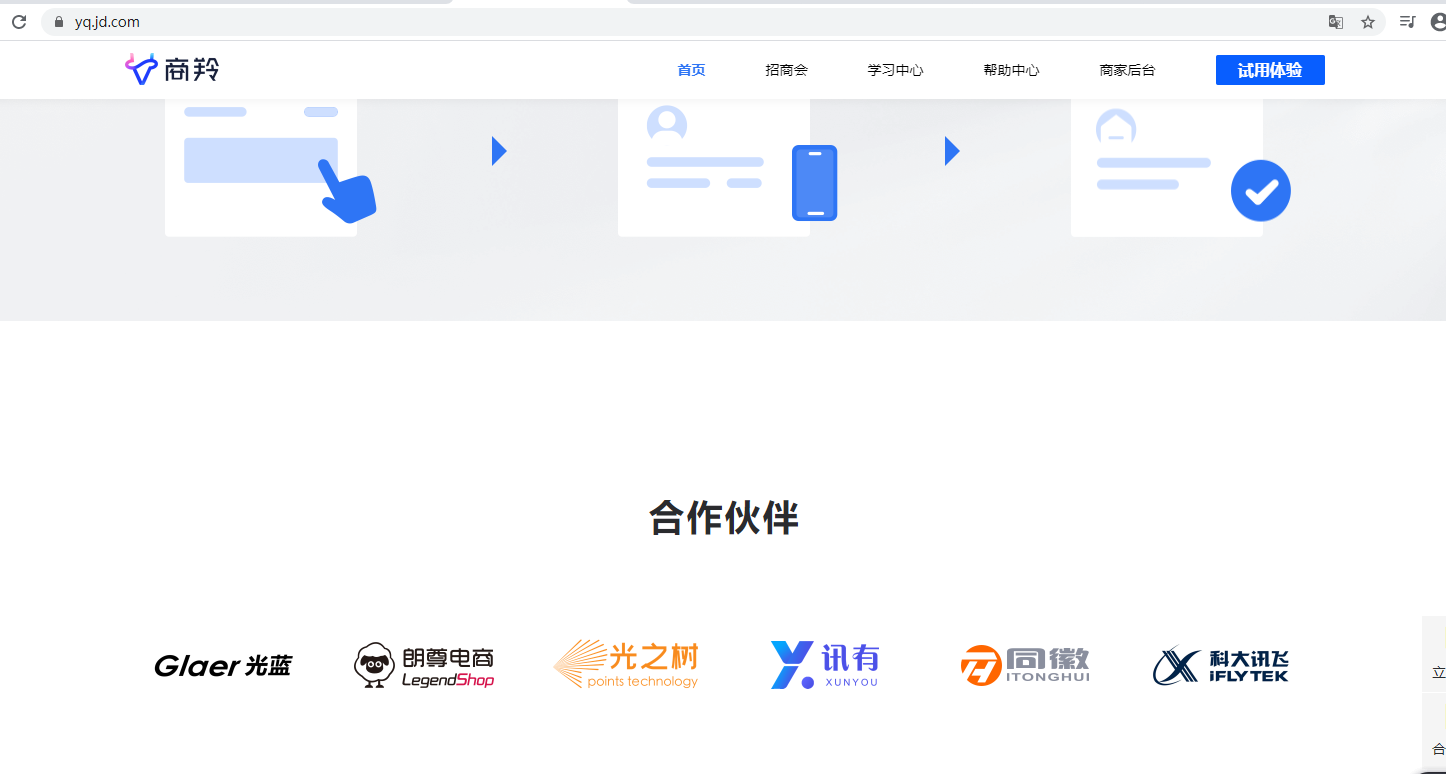Open the media control icon in toolbar
The width and height of the screenshot is (1446, 774).
[x=1407, y=22]
